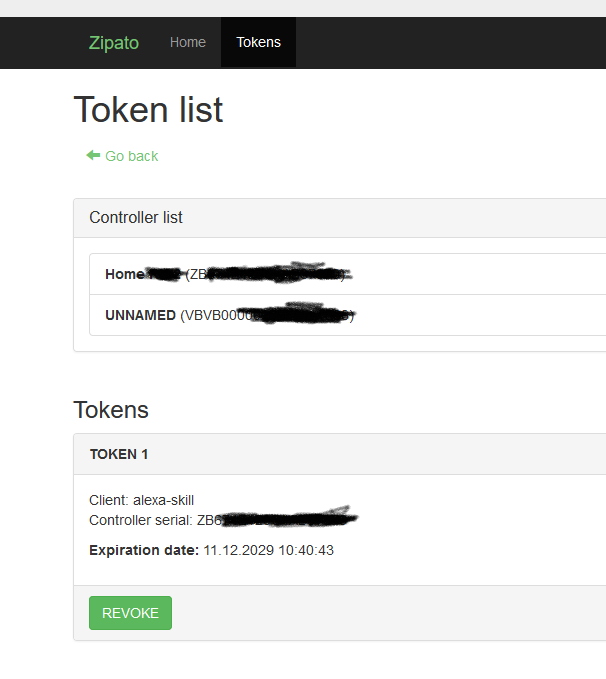The image size is (606, 679).
Task: Go to the Home navigation tab
Action: coord(188,42)
